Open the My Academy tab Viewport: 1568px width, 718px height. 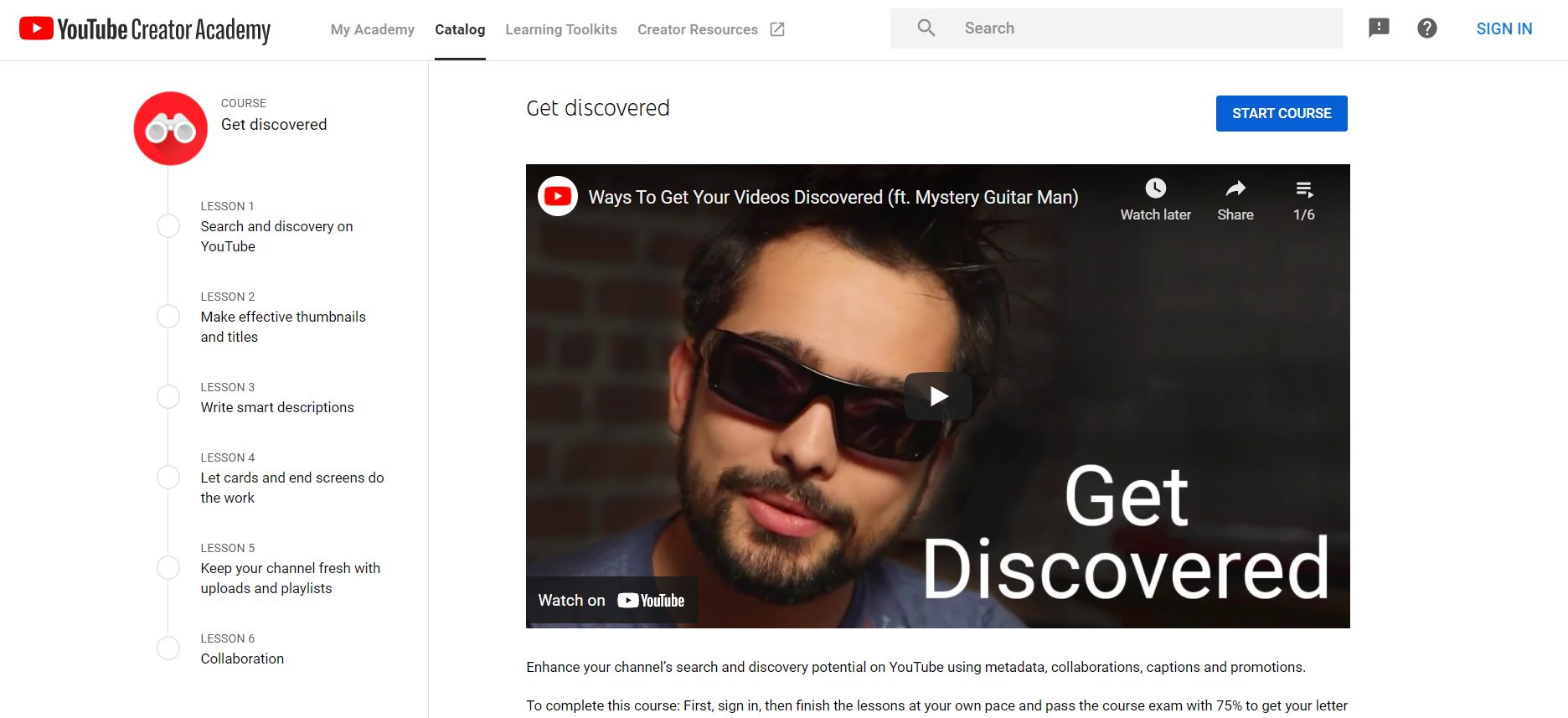(372, 29)
